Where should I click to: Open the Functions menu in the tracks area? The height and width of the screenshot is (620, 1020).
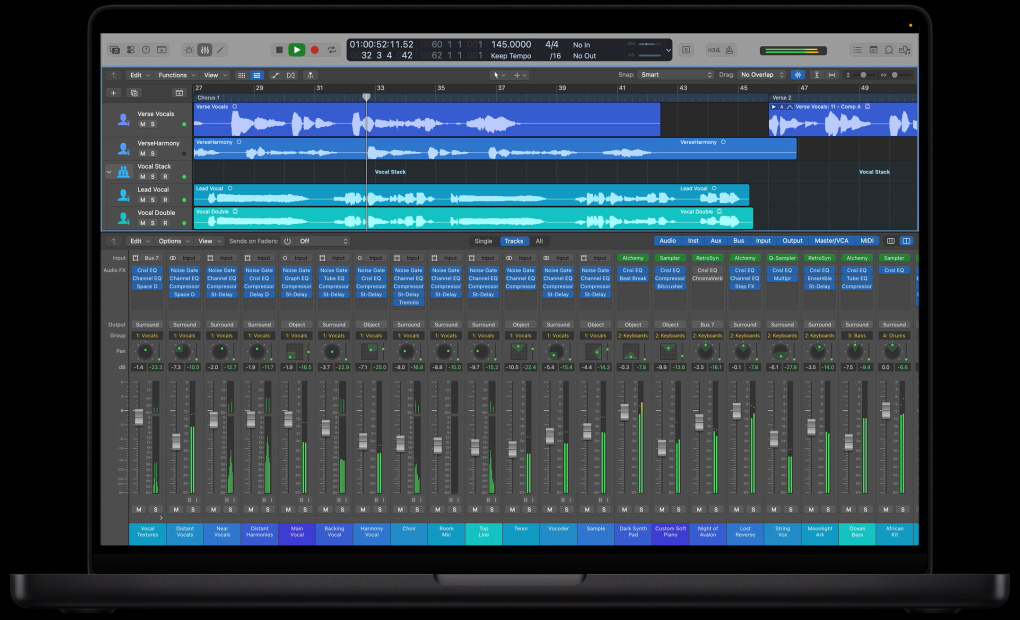pos(175,74)
